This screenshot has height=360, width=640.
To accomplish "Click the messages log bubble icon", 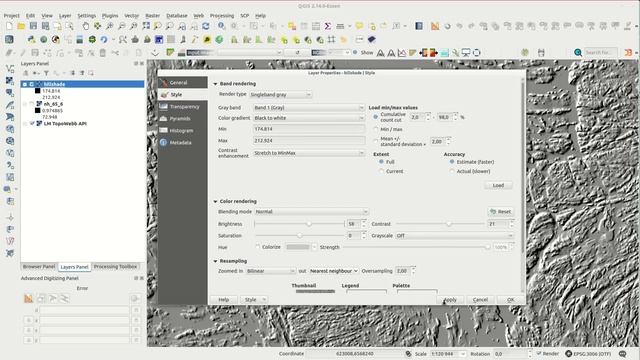I will click(622, 353).
